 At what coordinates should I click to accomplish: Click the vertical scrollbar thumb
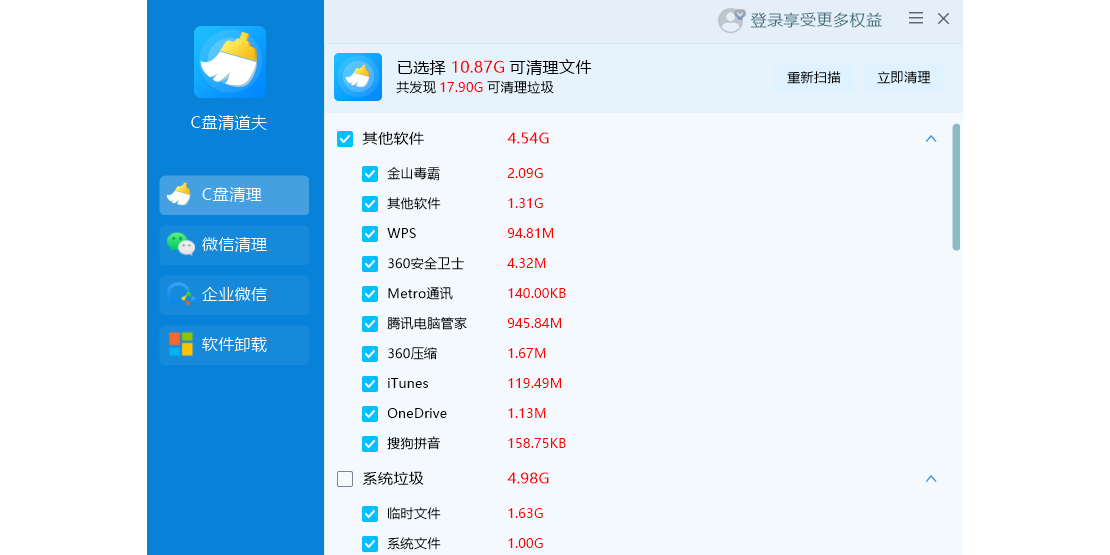click(956, 187)
